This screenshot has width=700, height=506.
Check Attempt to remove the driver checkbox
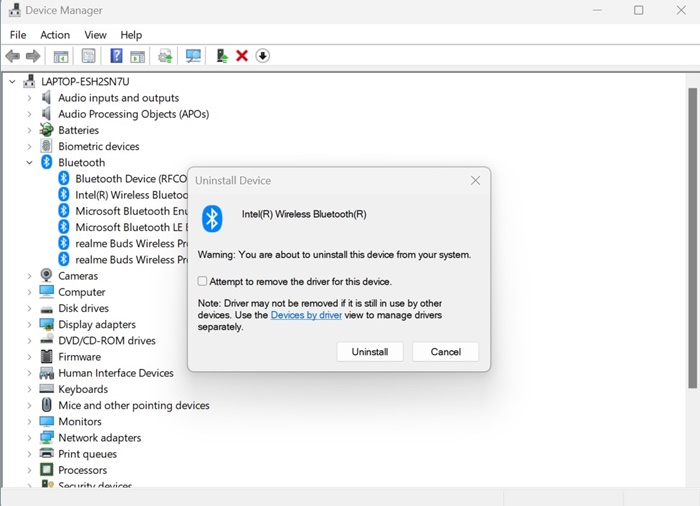point(202,281)
